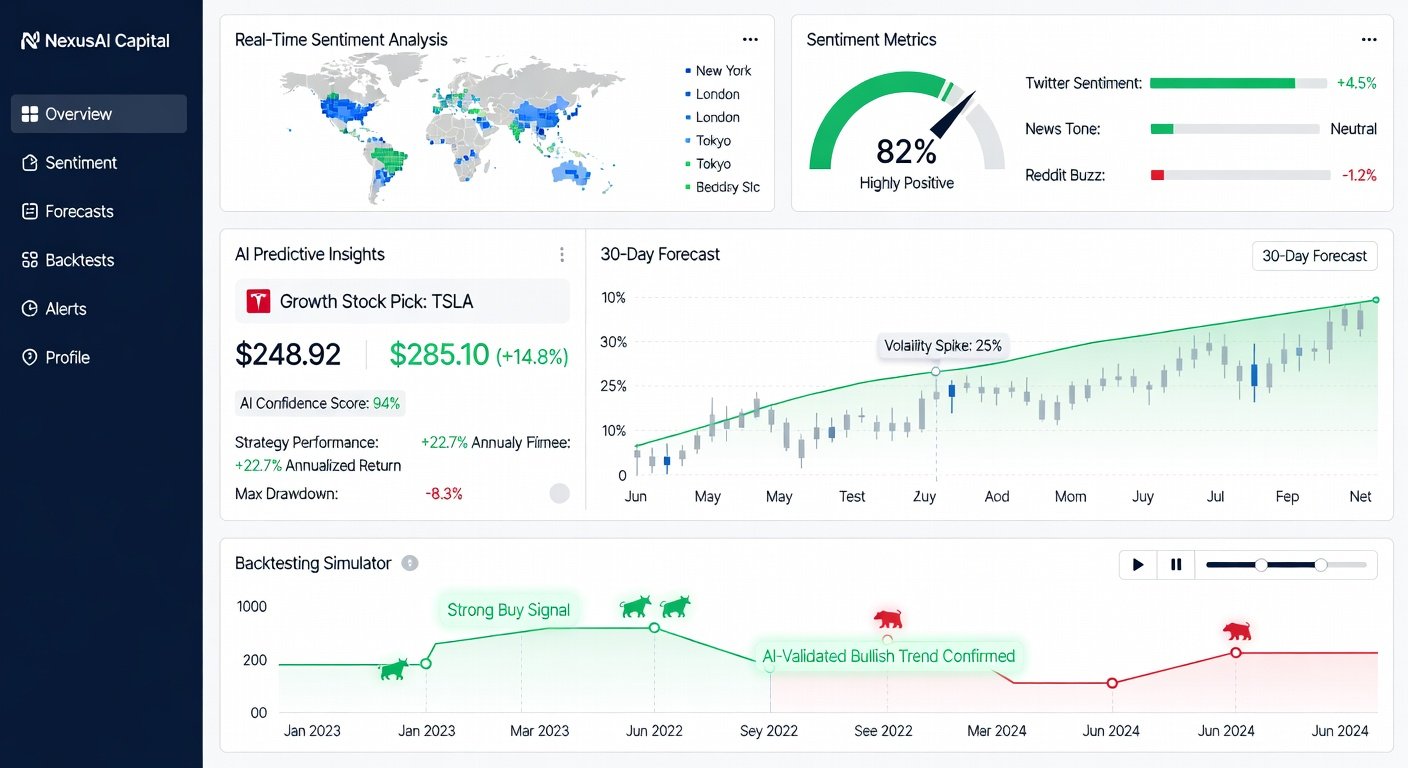Click the Alerts clock icon in sidebar
Viewport: 1408px width, 768px height.
[29, 309]
